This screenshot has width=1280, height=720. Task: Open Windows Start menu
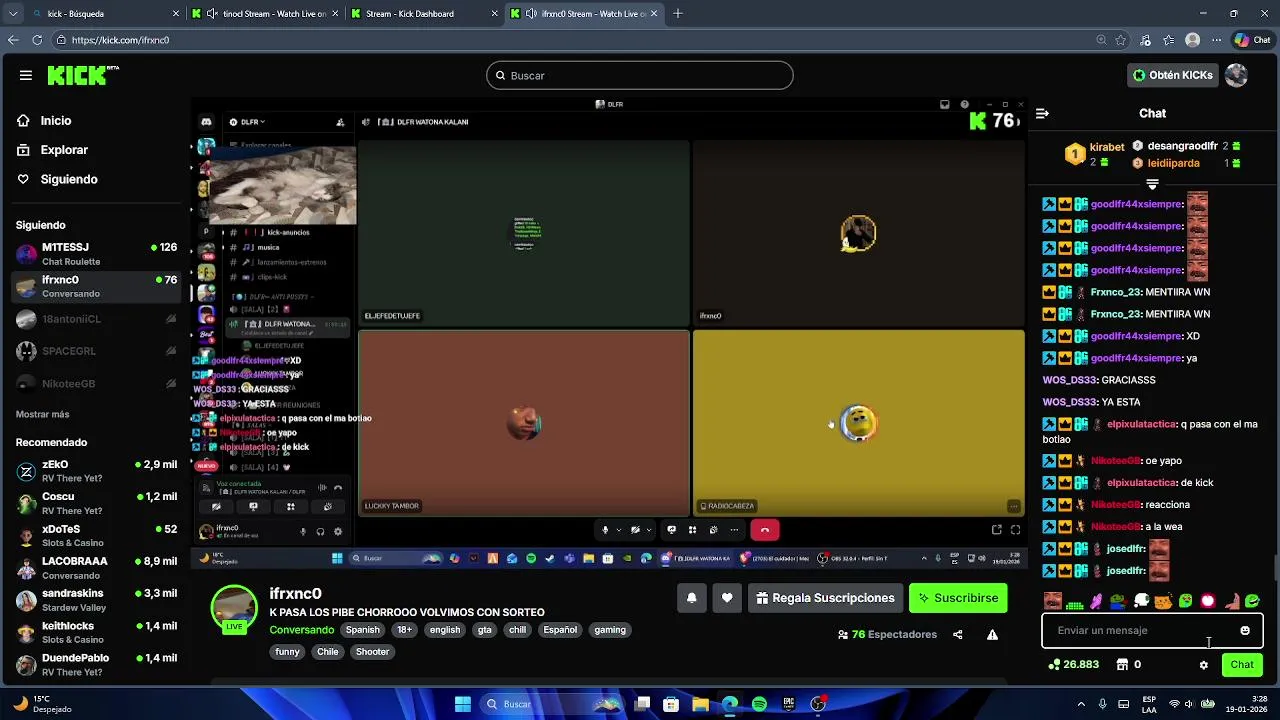[463, 704]
